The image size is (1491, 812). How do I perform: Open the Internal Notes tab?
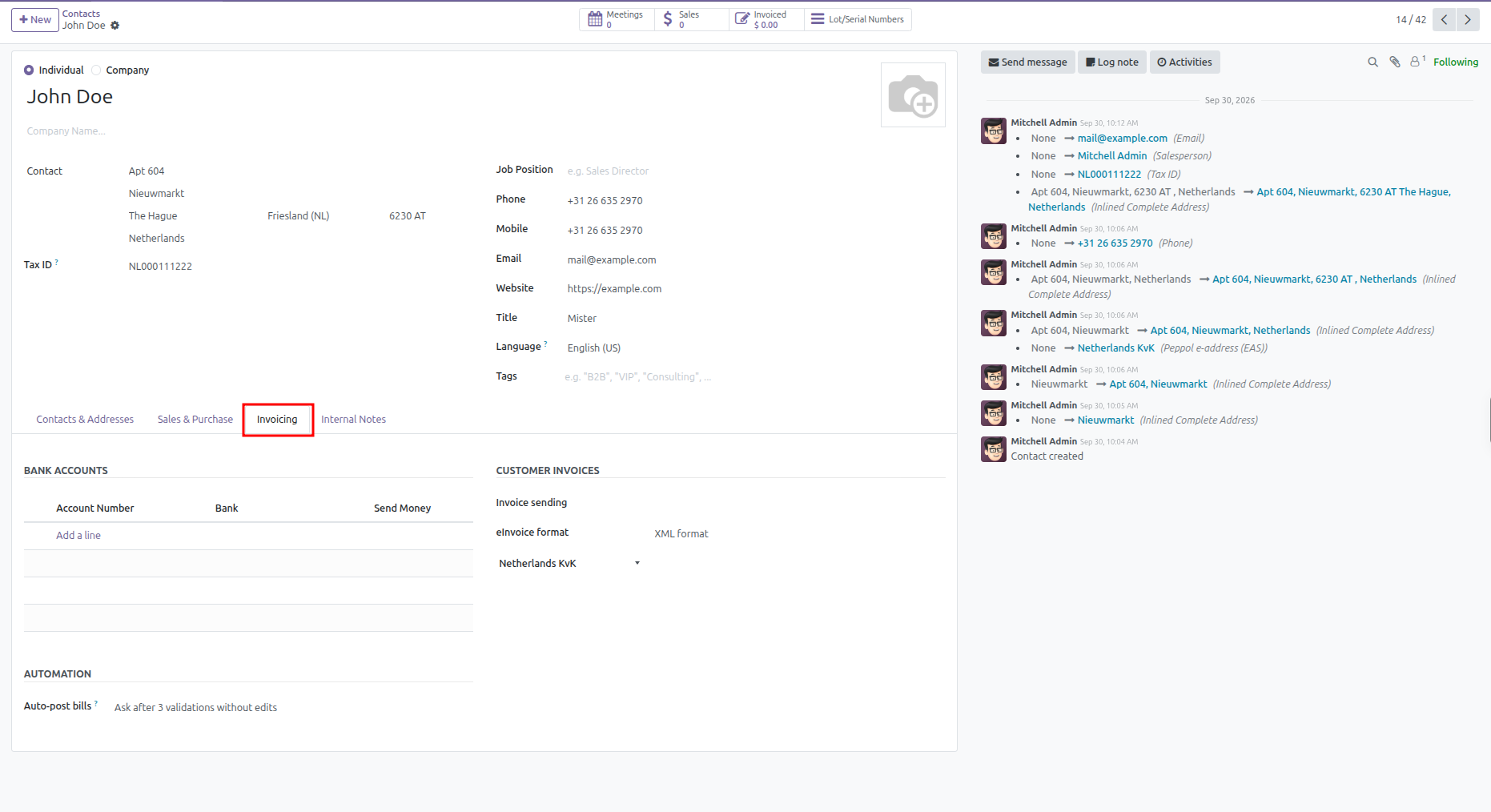(x=353, y=420)
